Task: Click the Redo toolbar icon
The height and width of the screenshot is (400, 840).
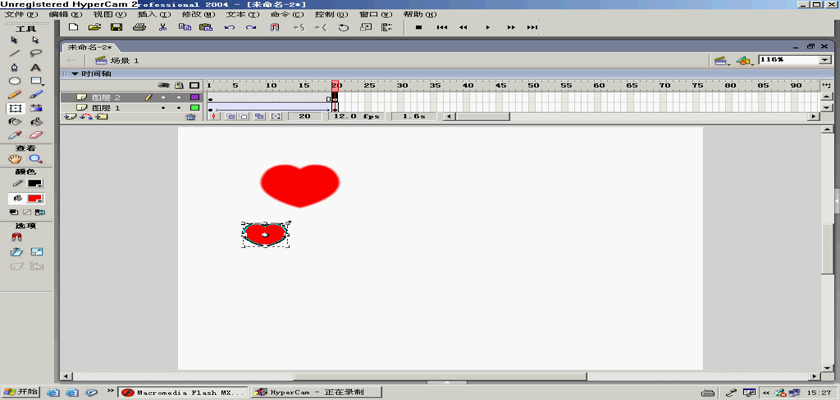Action: click(x=251, y=27)
